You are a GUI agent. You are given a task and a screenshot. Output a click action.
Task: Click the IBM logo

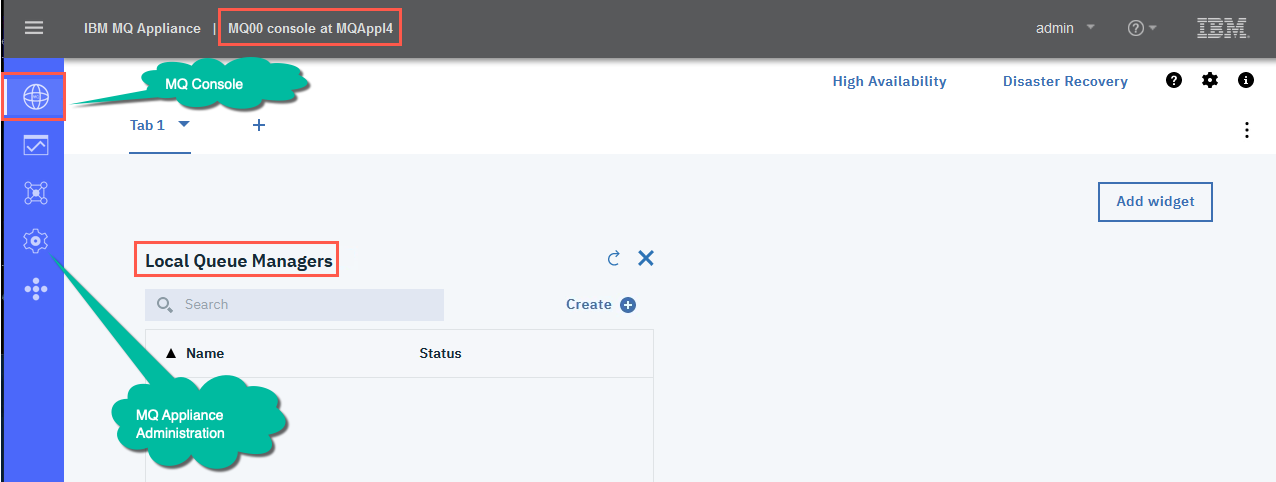click(x=1223, y=28)
